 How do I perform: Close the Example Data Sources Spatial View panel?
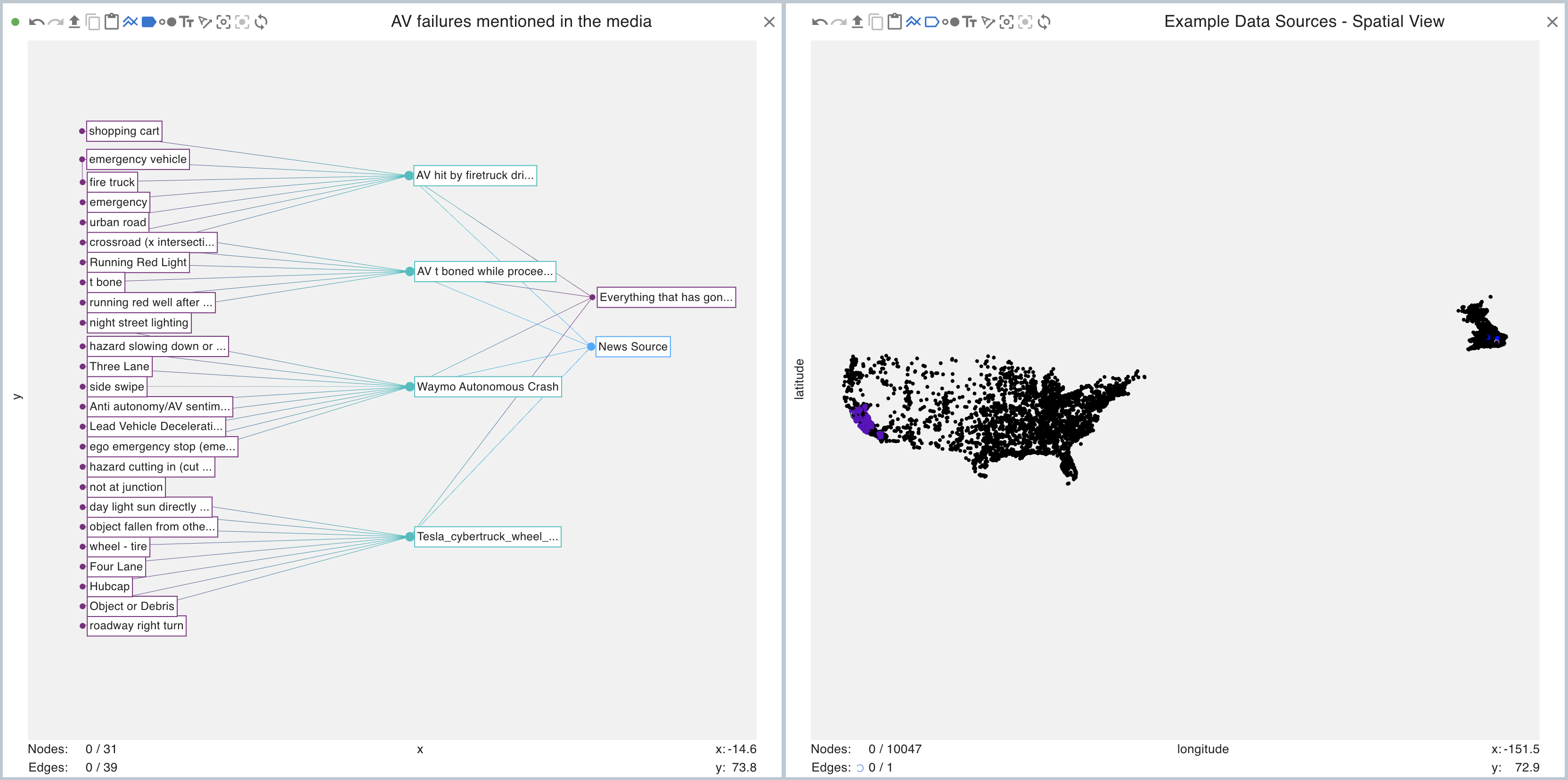1552,23
